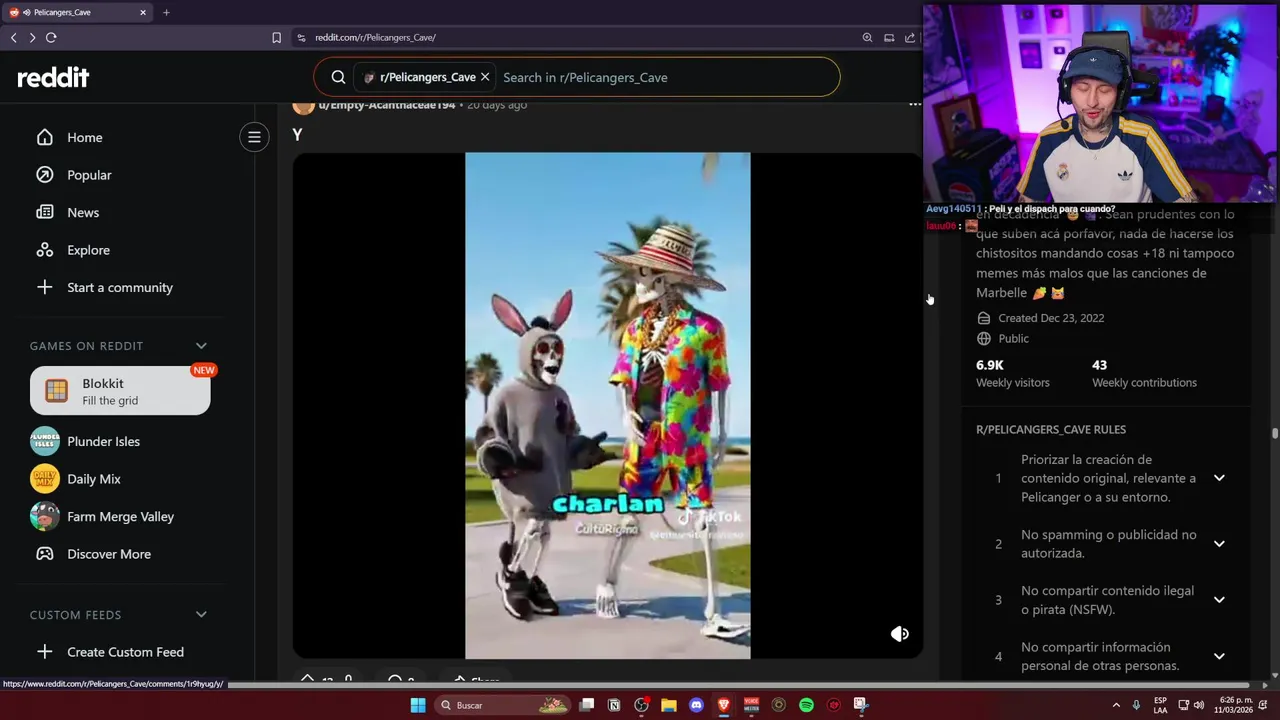Open u/Empty-Acanthaceae194 profile

pos(386,105)
